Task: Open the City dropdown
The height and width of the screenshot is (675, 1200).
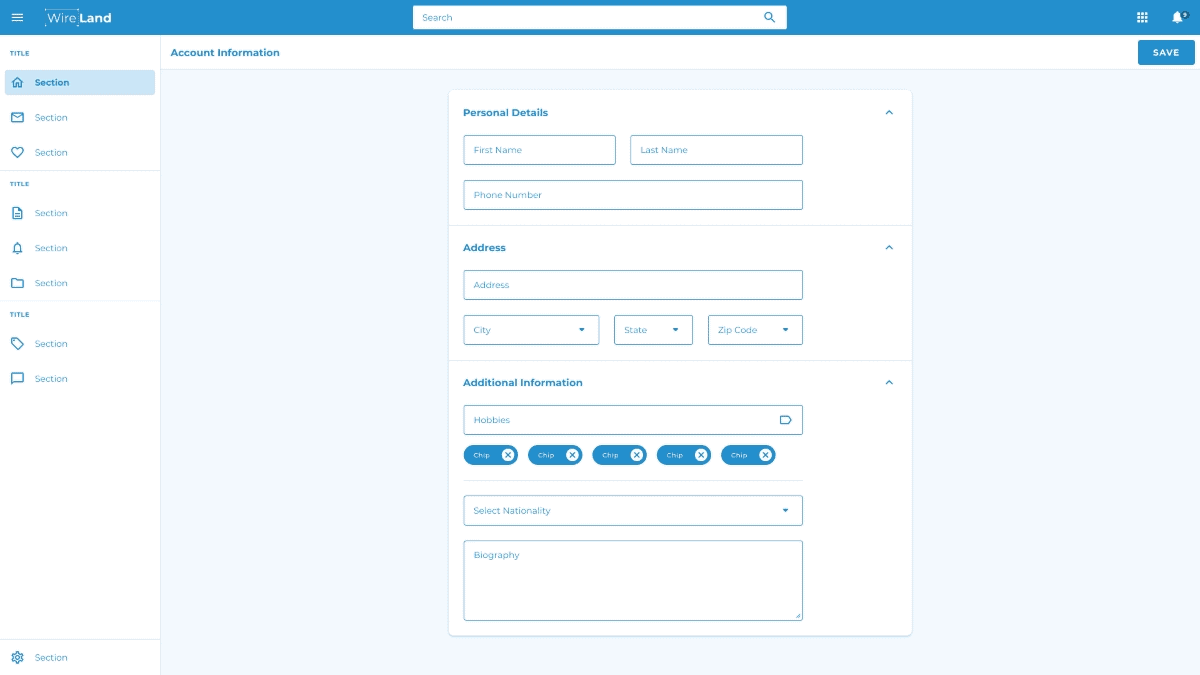Action: click(x=531, y=330)
